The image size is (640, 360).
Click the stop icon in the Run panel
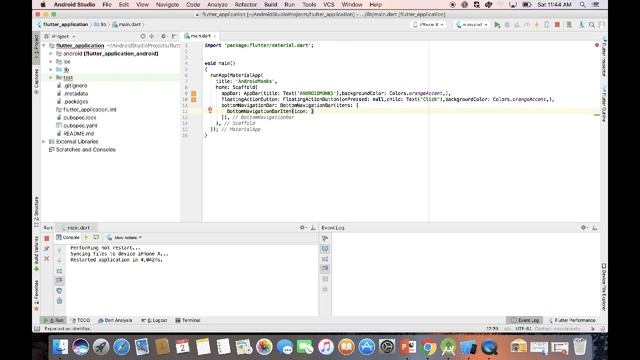47,238
